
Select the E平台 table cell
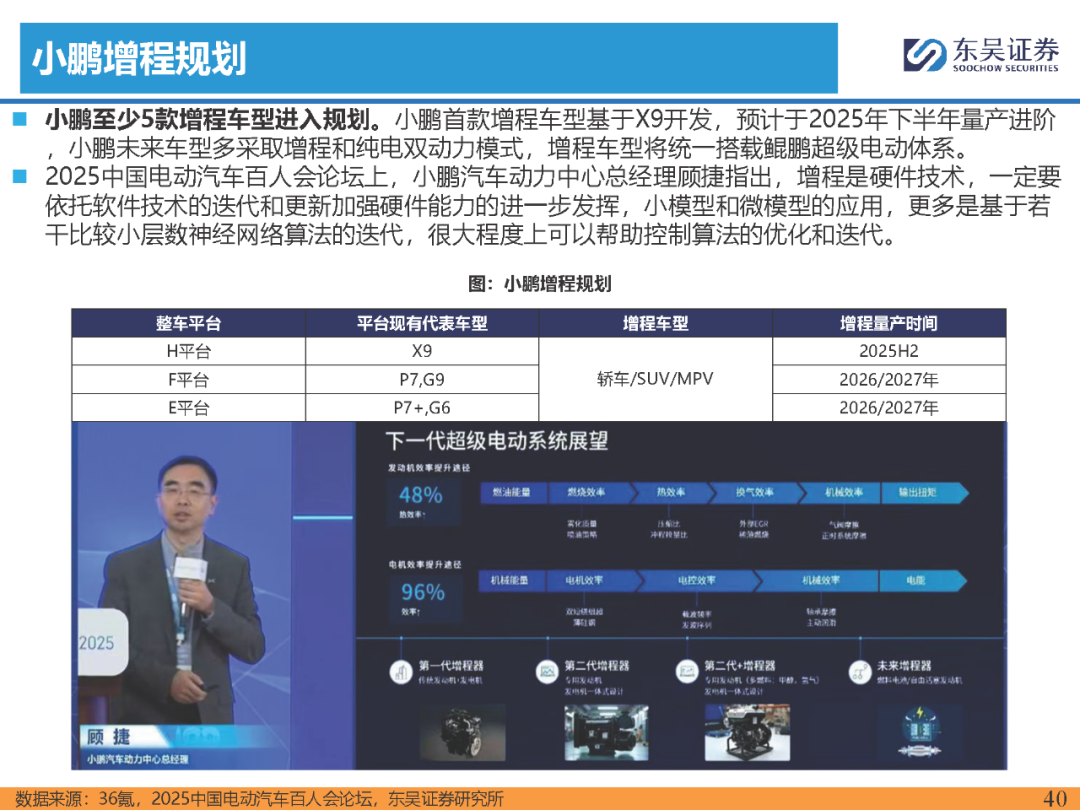pyautogui.click(x=188, y=408)
